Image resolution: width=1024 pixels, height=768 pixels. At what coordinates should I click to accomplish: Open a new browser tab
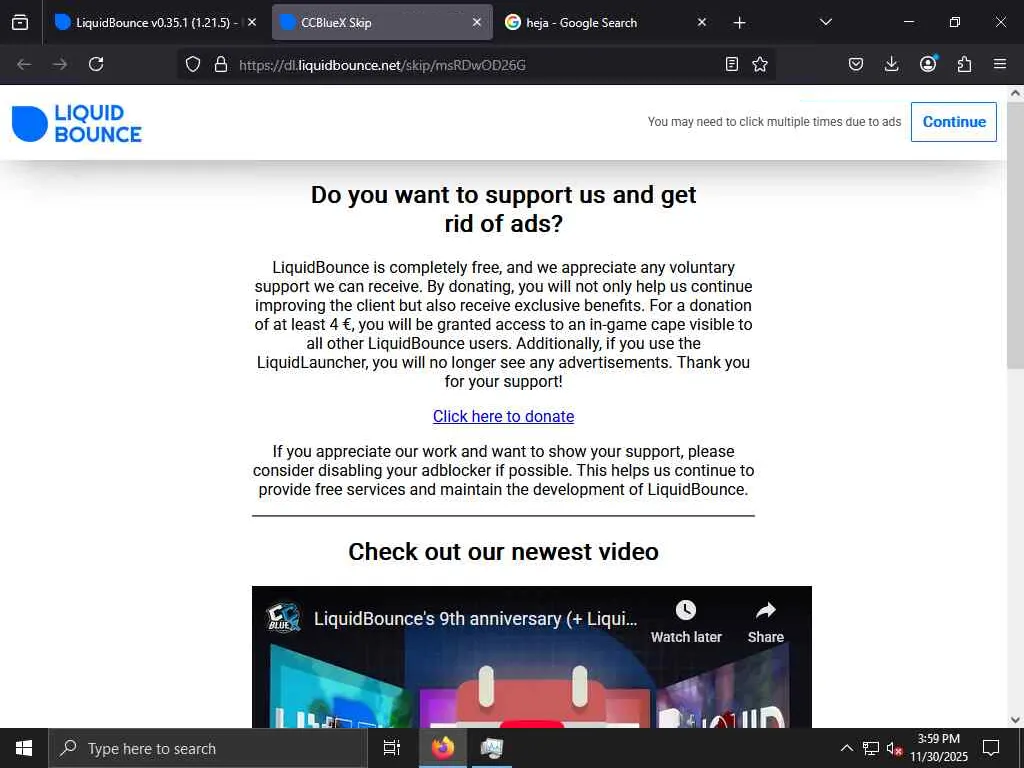pos(739,23)
